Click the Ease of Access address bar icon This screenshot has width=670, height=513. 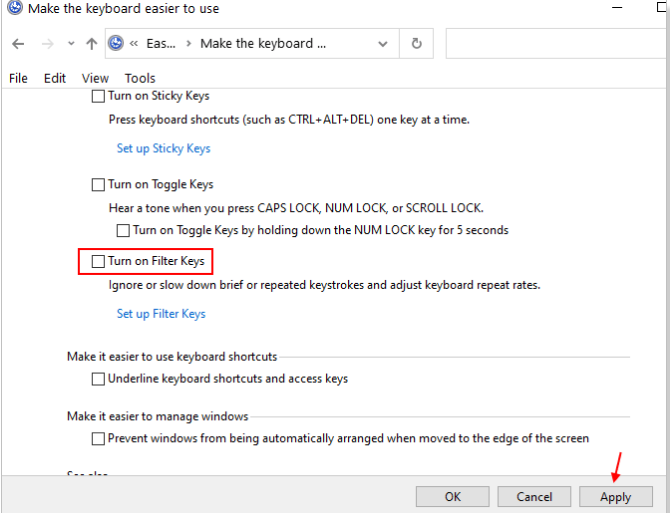click(x=116, y=43)
